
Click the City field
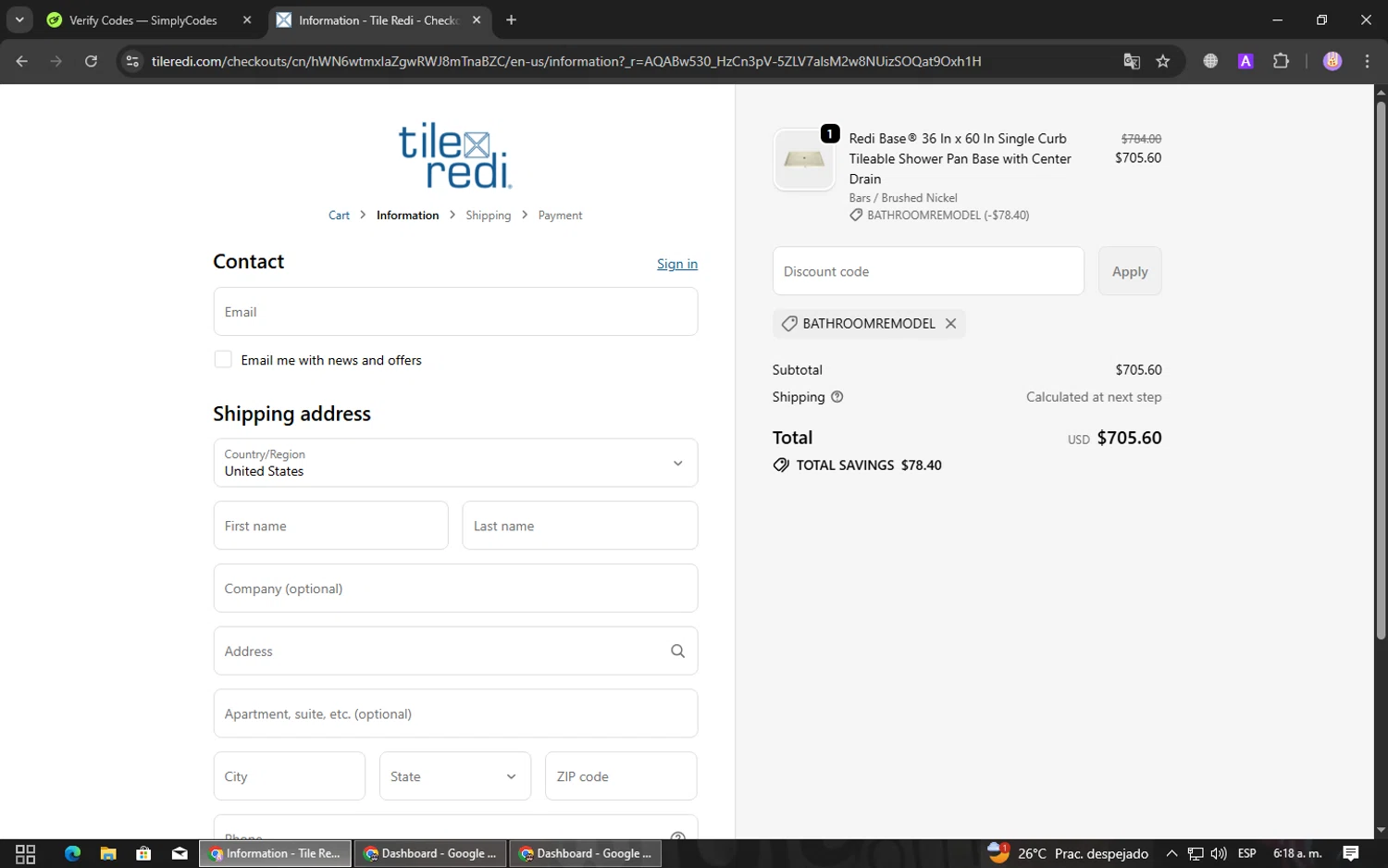coord(289,776)
